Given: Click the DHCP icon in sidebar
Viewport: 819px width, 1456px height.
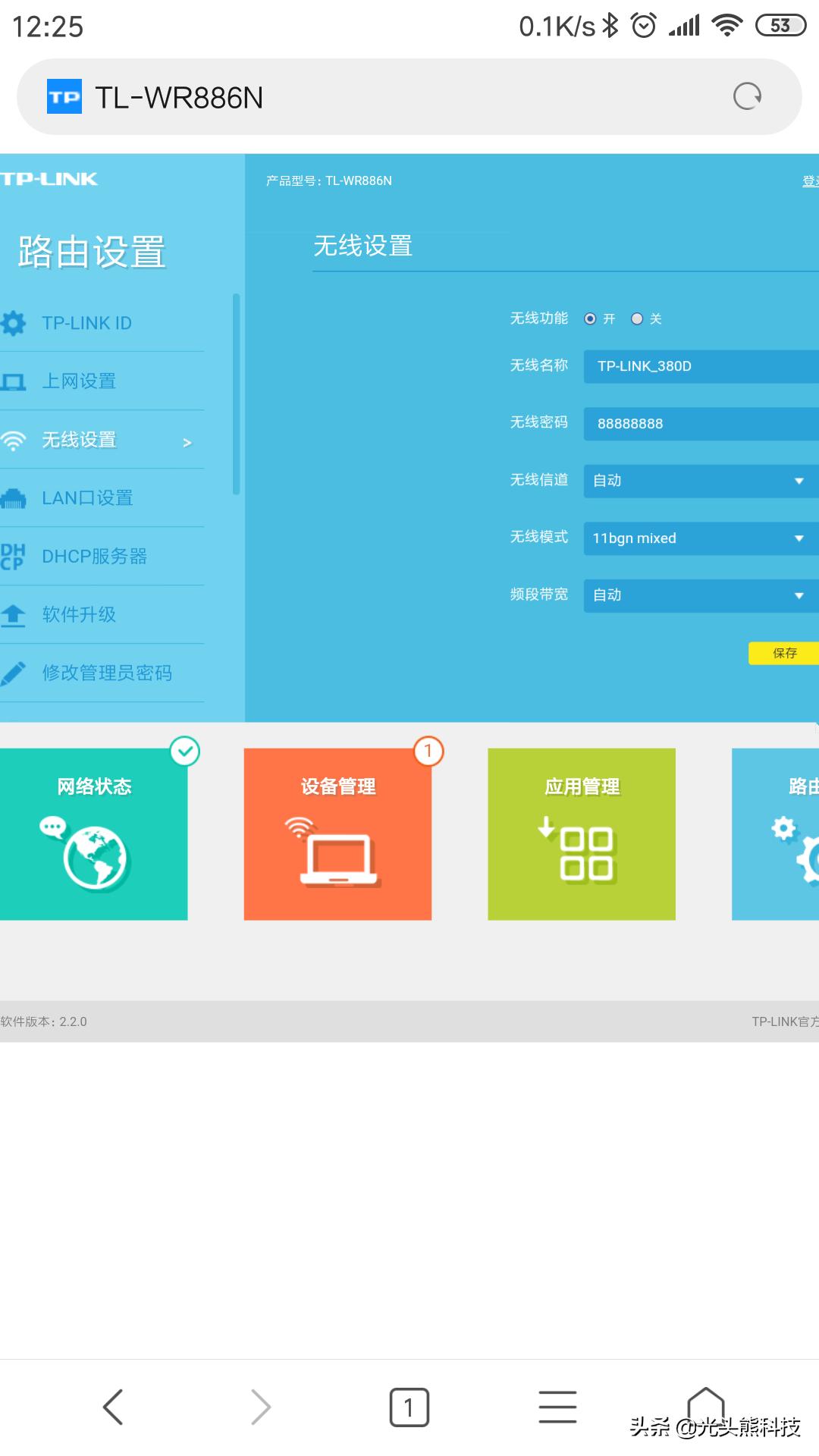Looking at the screenshot, I should pos(13,556).
